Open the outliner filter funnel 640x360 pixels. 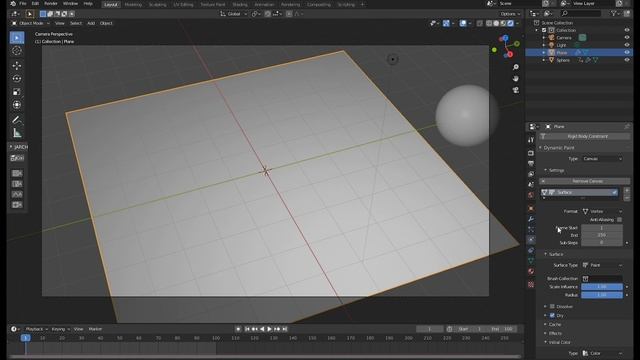[x=614, y=13]
